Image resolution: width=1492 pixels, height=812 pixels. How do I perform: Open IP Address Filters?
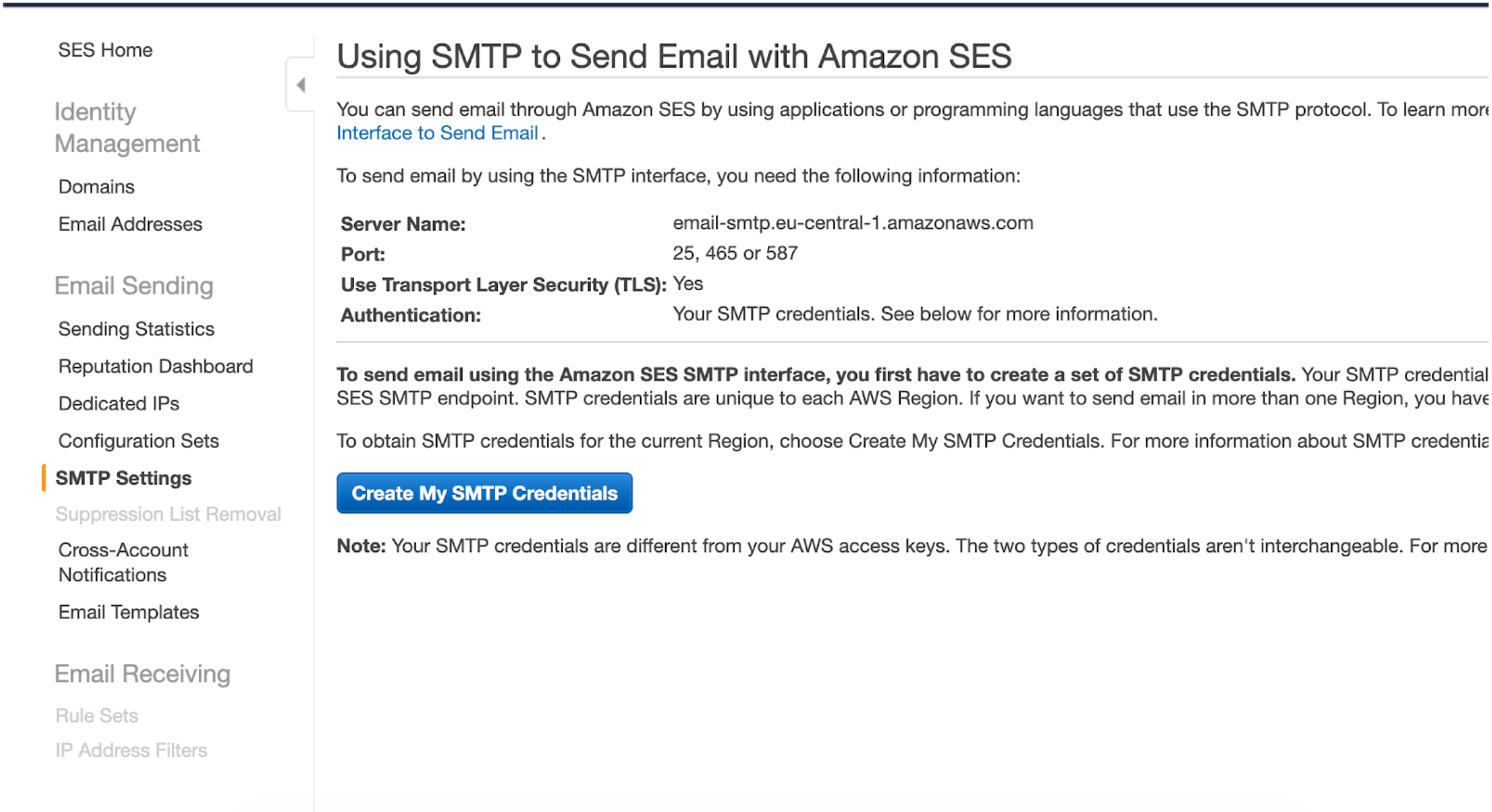tap(131, 750)
